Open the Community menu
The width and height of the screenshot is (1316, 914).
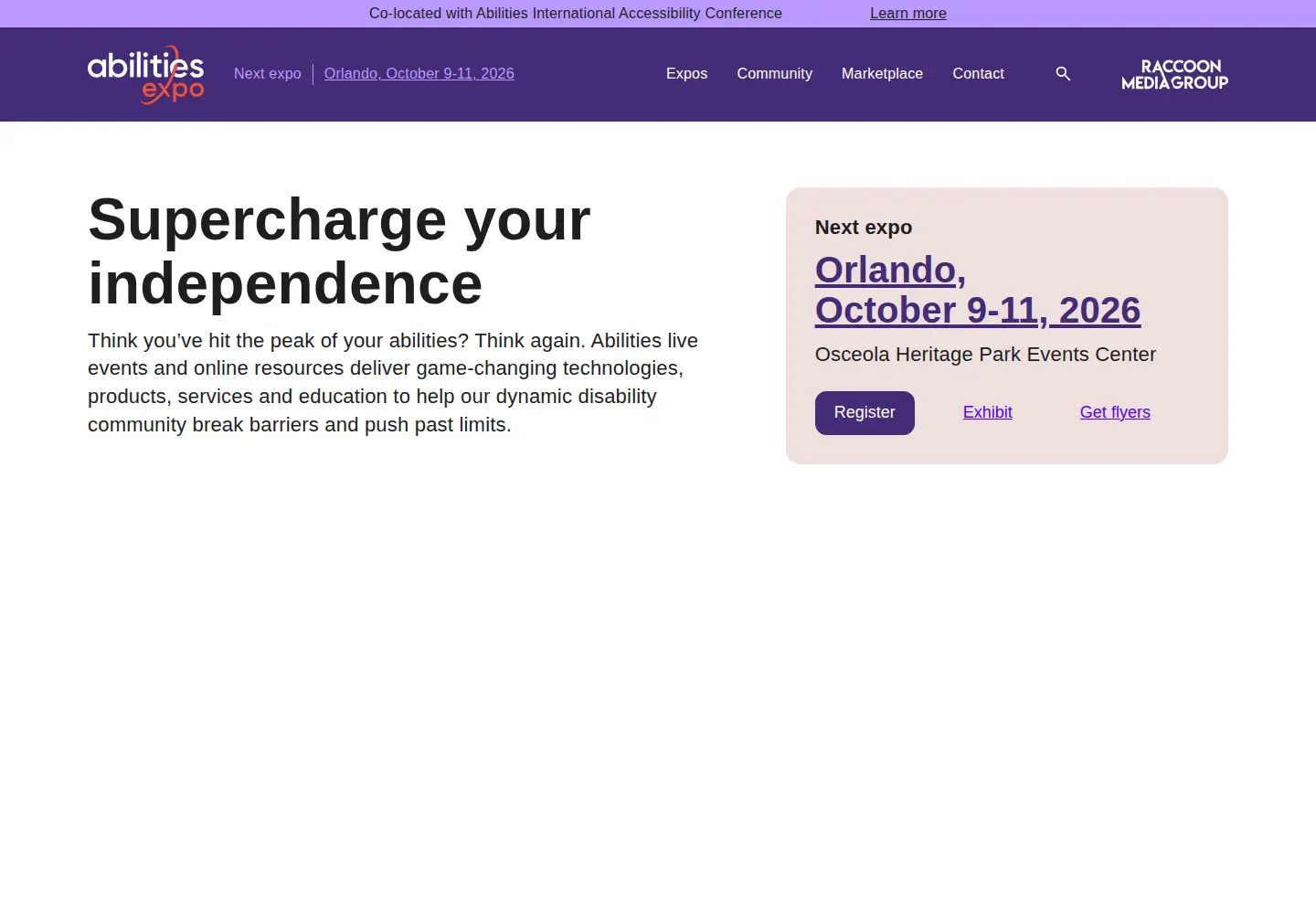(x=775, y=74)
